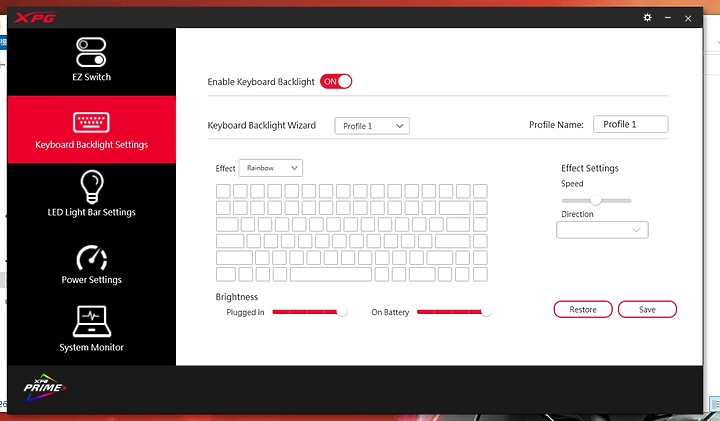Open EZ Switch section icon
Viewport: 720px width, 421px height.
[91, 52]
